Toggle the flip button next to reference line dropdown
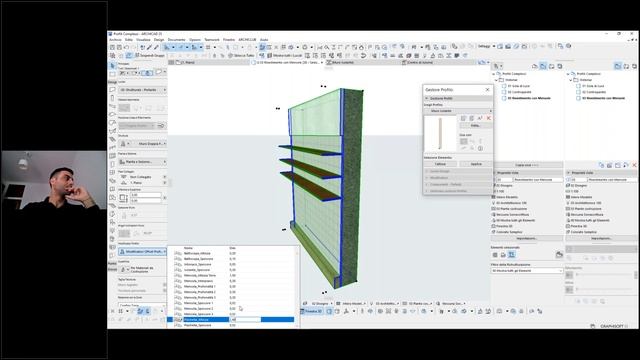Viewport: 640px width, 360px height. (161, 126)
